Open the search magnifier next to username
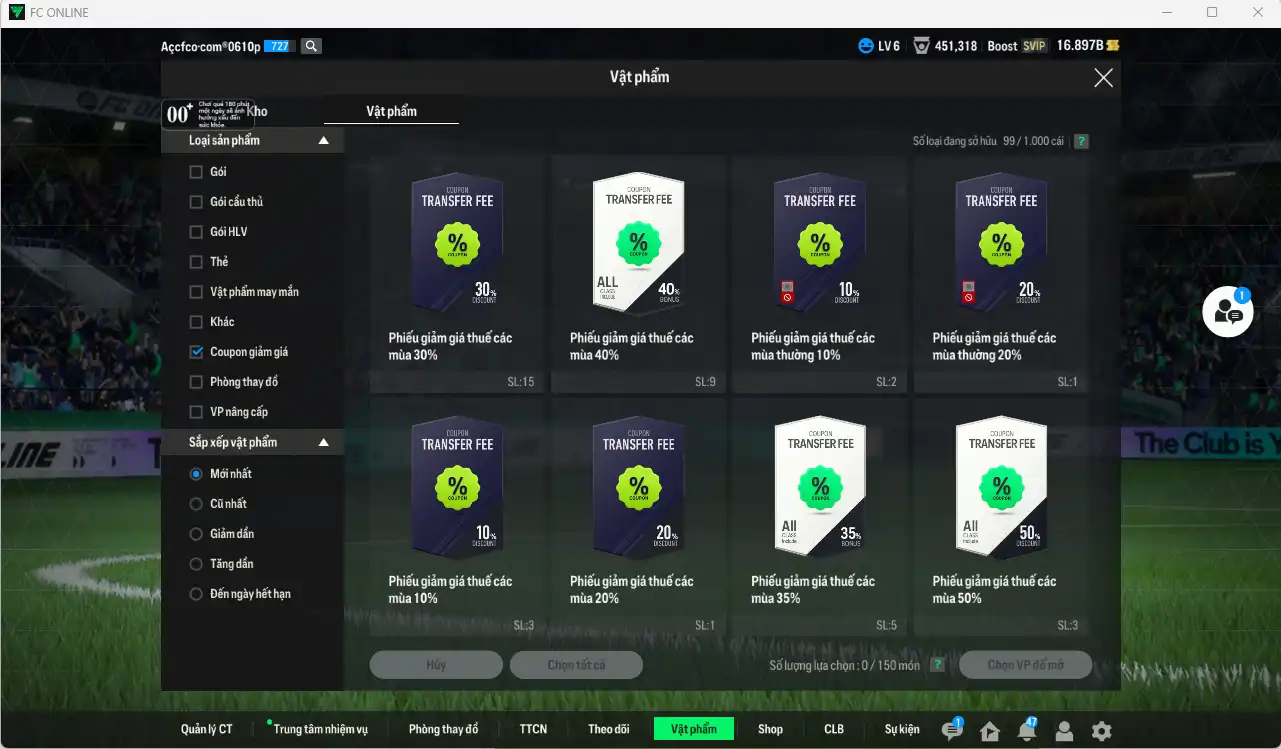The width and height of the screenshot is (1281, 749). pyautogui.click(x=311, y=46)
